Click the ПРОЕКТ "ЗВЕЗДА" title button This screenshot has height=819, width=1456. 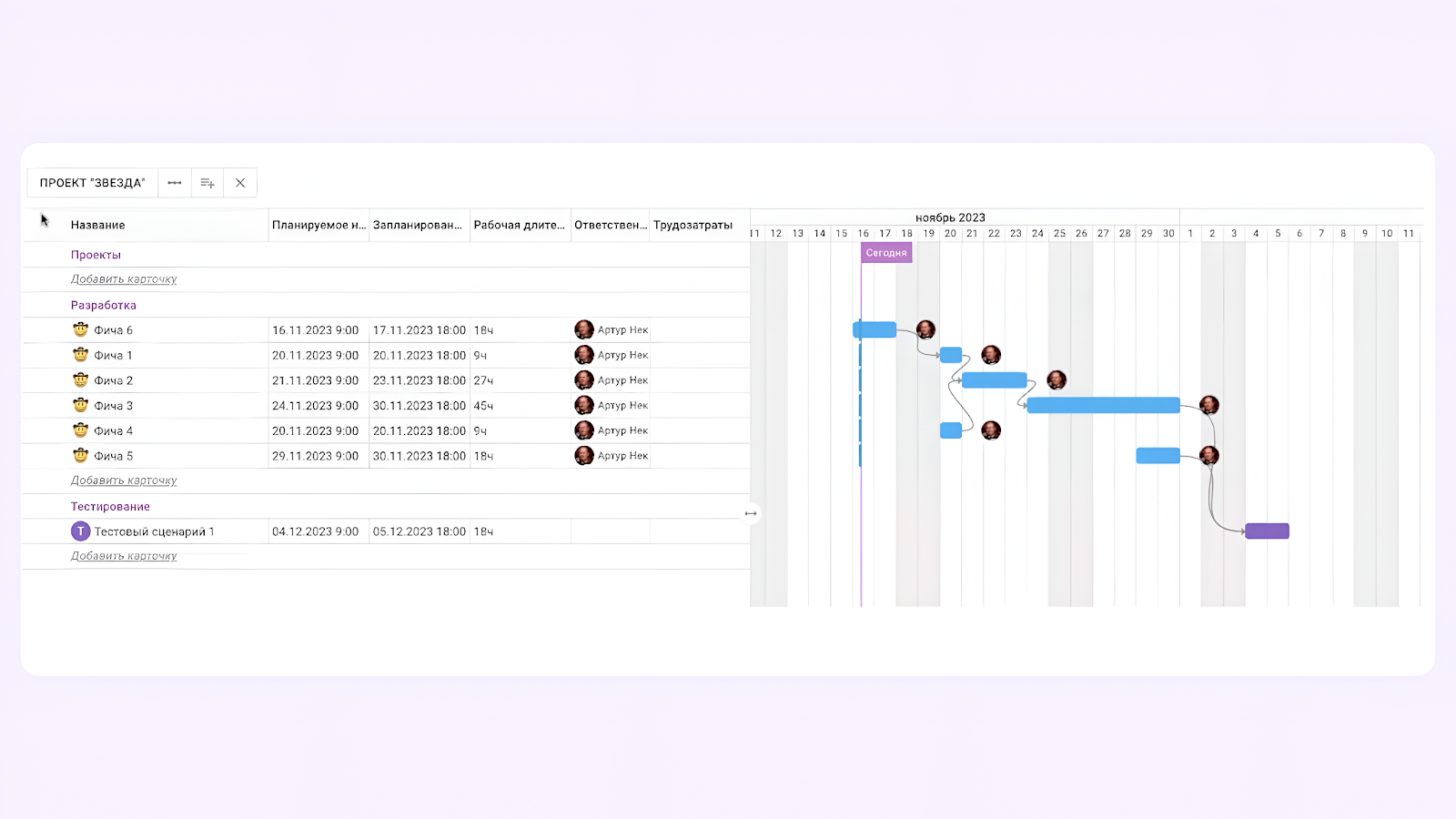(93, 183)
